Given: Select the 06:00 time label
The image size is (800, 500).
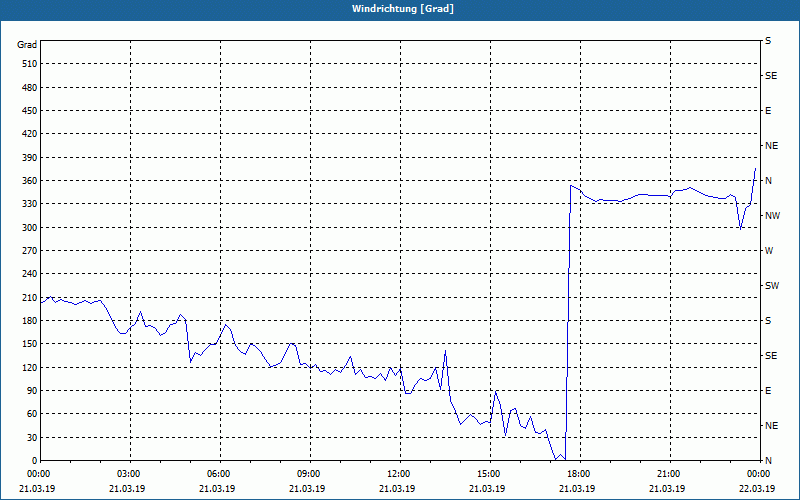Looking at the screenshot, I should coord(220,474).
